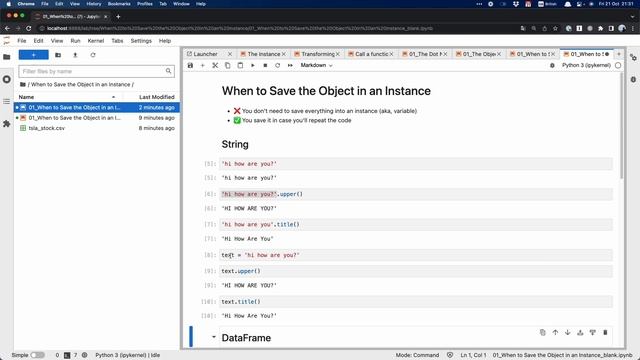
Task: Save the notebook with the disk icon
Action: [x=190, y=65]
